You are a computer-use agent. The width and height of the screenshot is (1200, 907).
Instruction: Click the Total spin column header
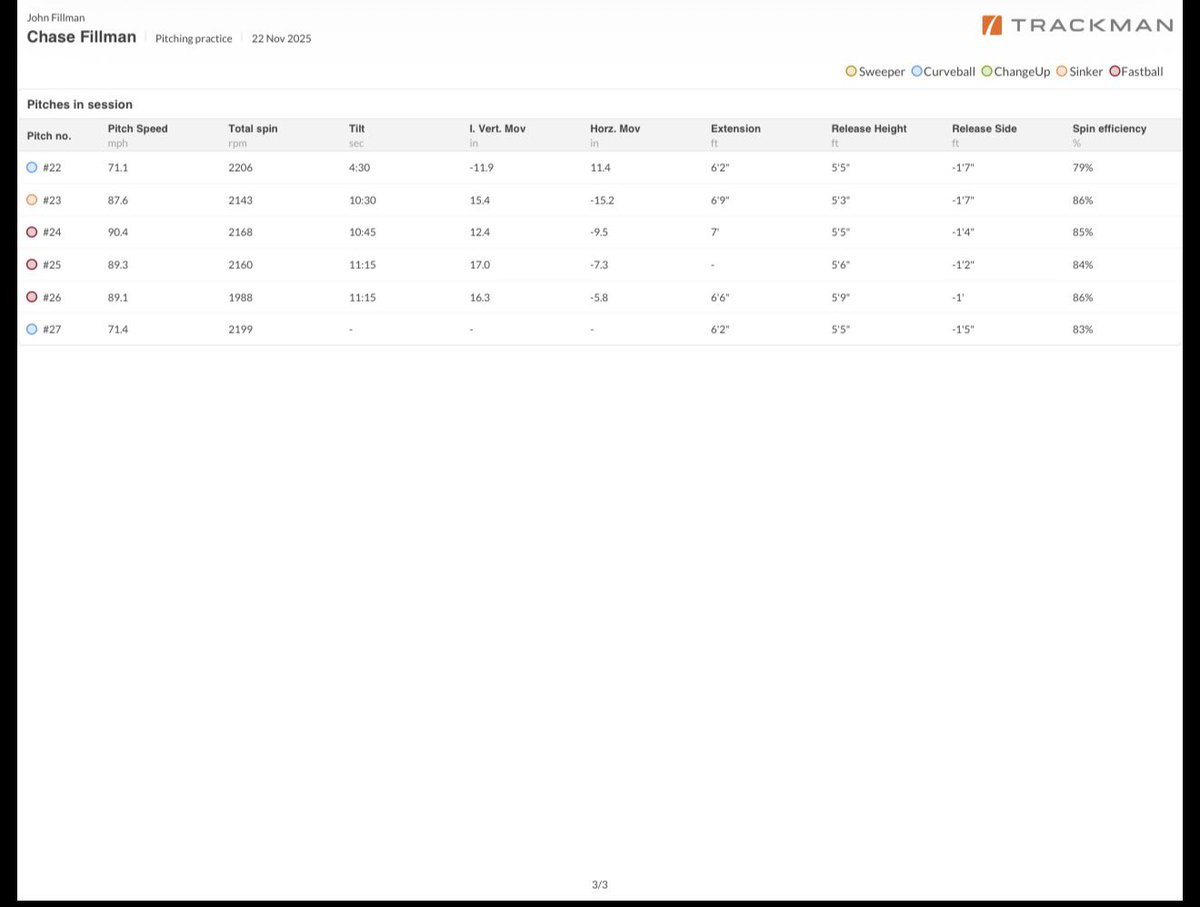(x=253, y=129)
